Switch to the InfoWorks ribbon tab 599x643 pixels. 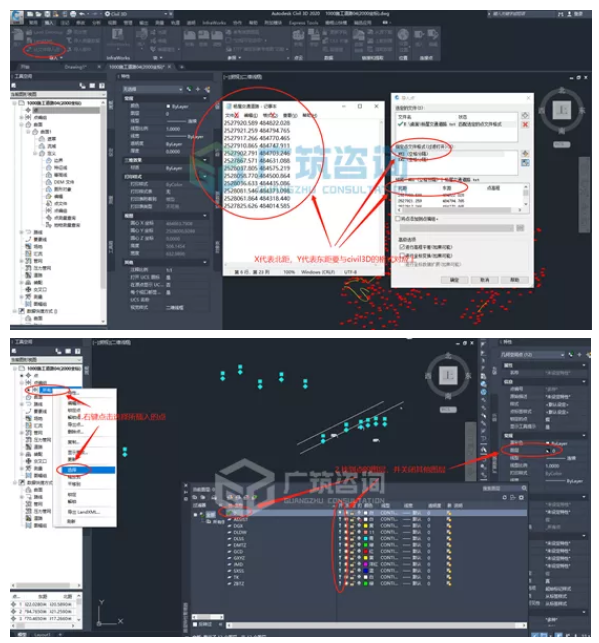(214, 23)
